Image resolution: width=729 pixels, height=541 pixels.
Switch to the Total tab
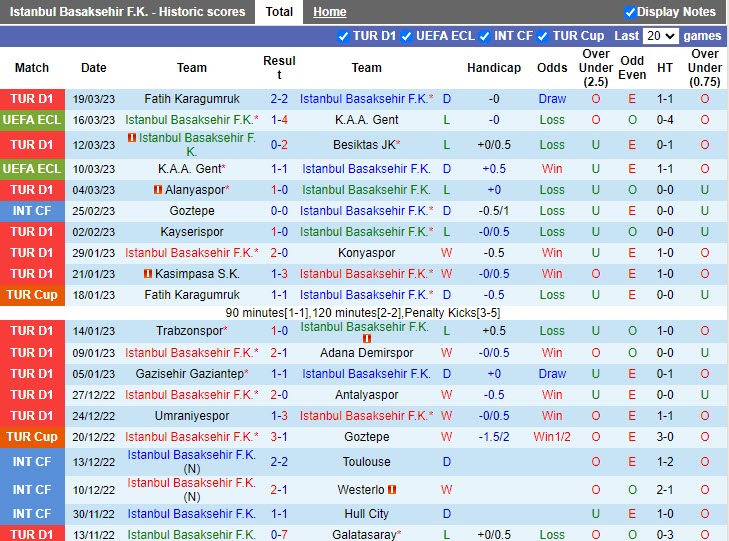click(x=279, y=12)
